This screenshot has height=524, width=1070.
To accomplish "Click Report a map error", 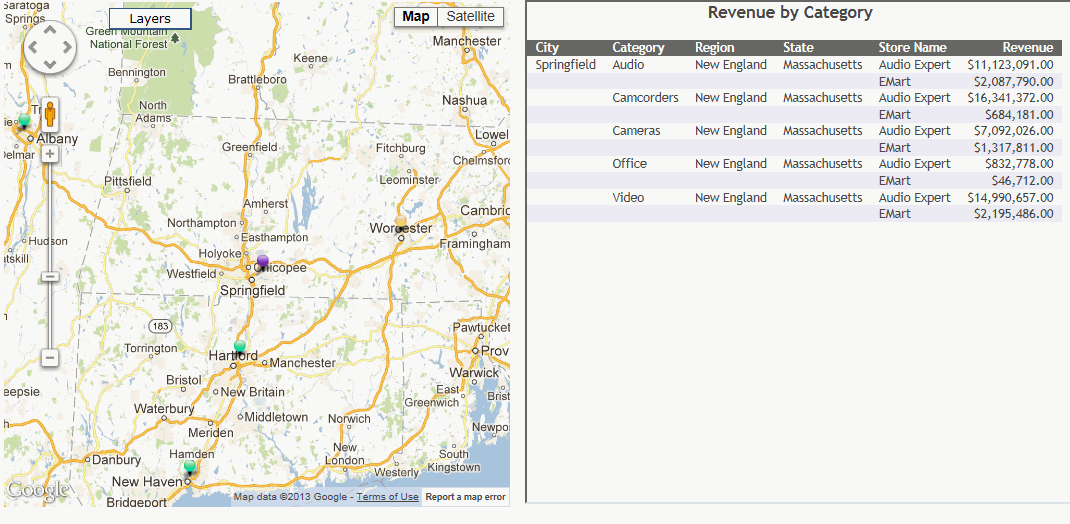I will tap(465, 497).
